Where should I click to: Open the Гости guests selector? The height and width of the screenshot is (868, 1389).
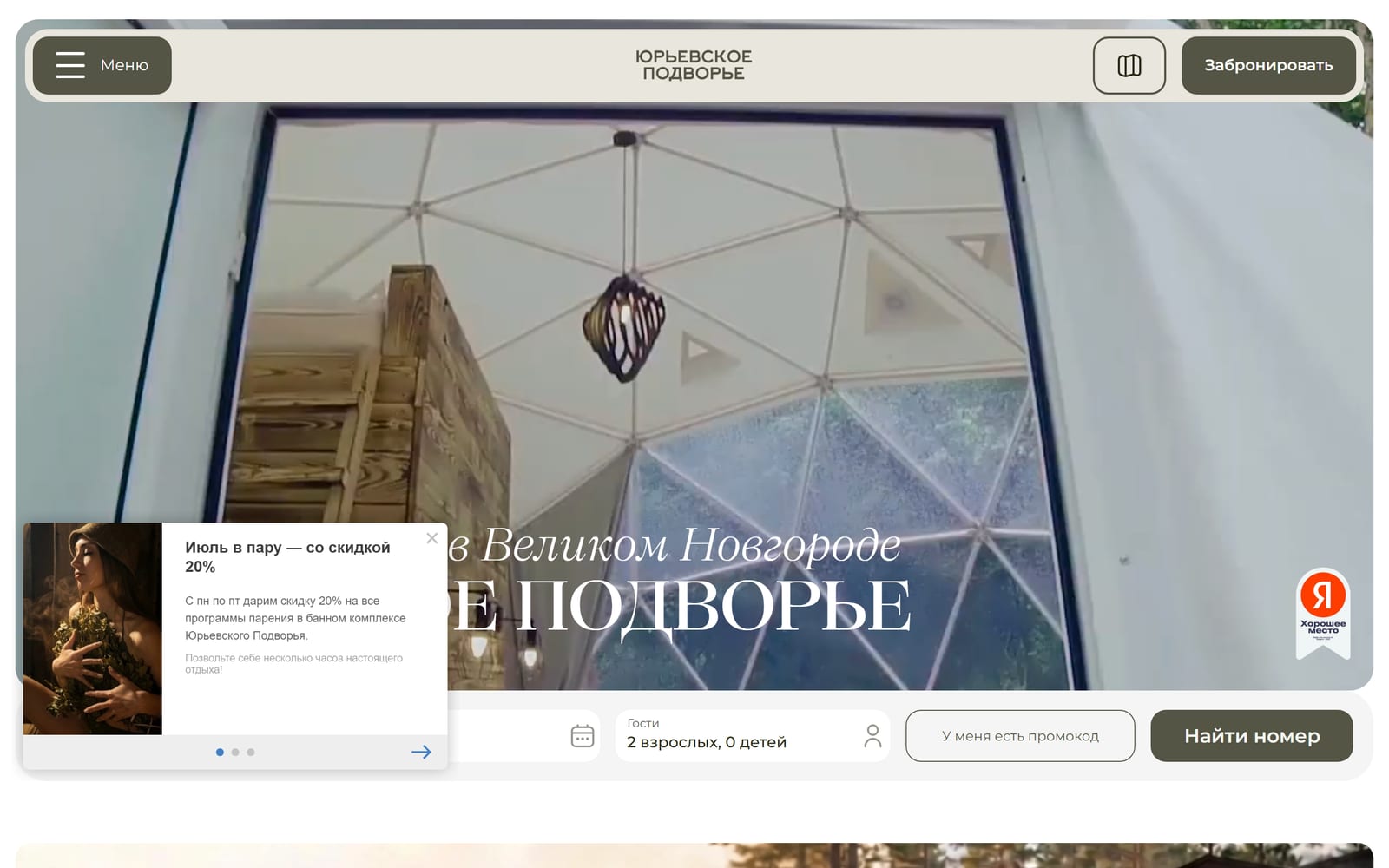click(753, 736)
